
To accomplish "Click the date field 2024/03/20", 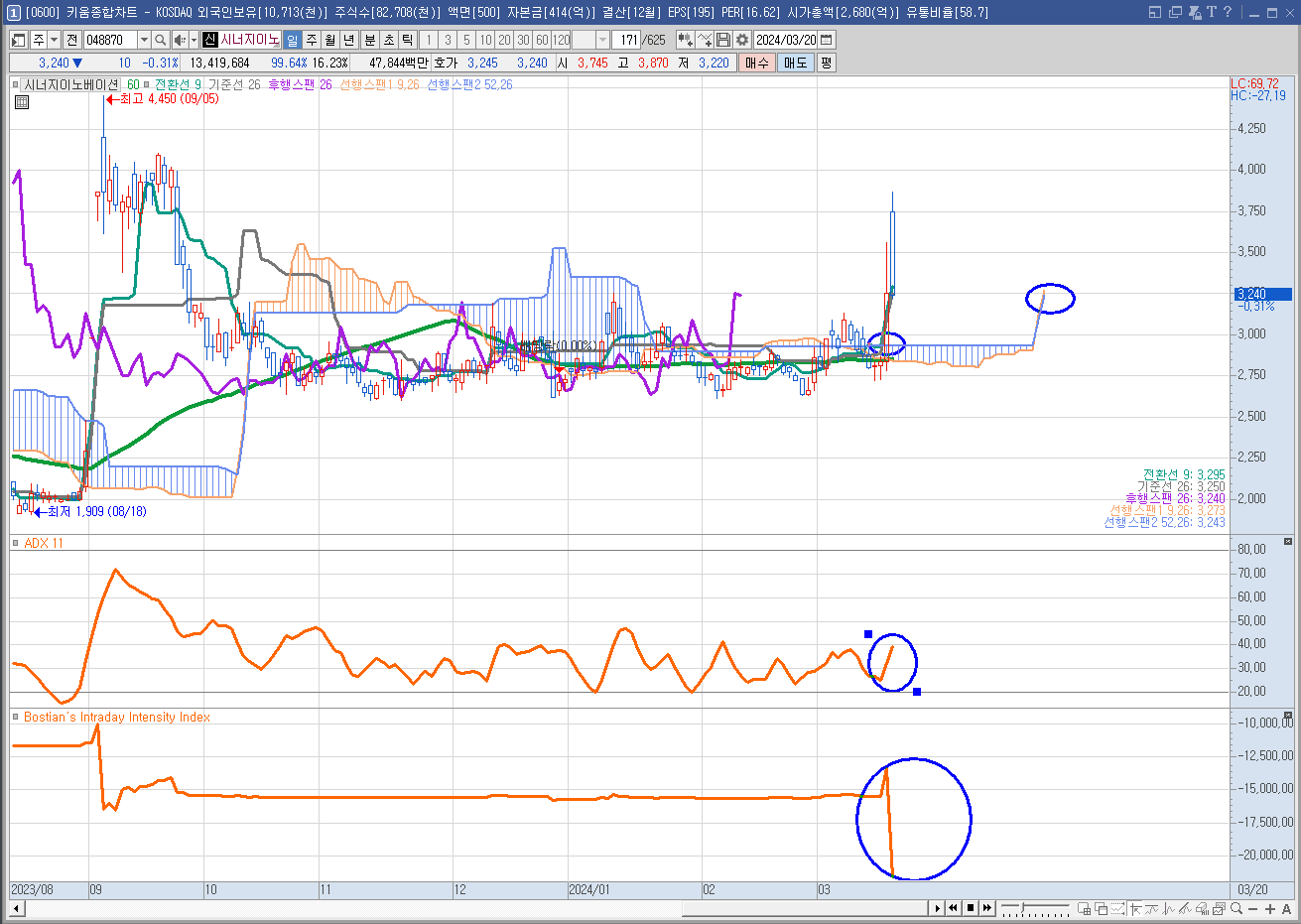I will [x=785, y=40].
